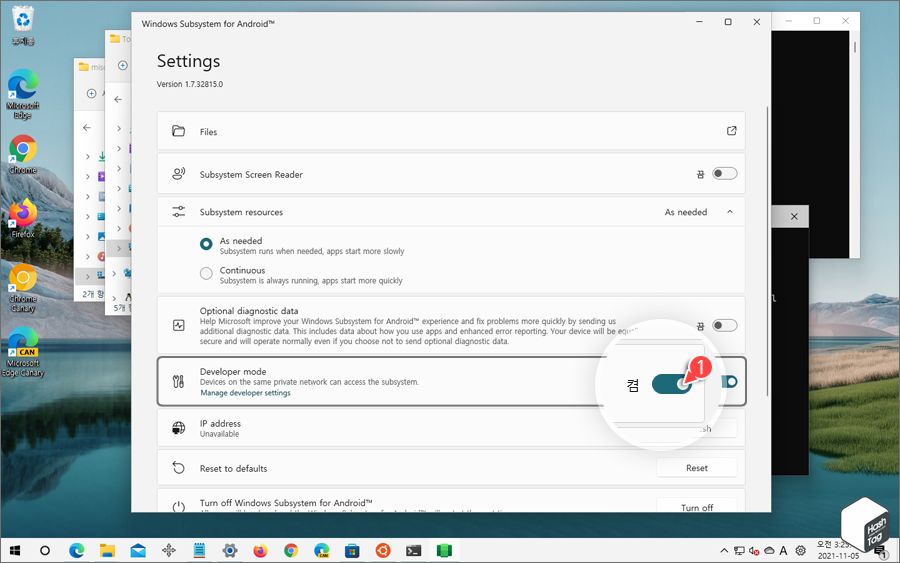The image size is (900, 563).
Task: Go back in the misc Explorer window
Action: pyautogui.click(x=87, y=127)
